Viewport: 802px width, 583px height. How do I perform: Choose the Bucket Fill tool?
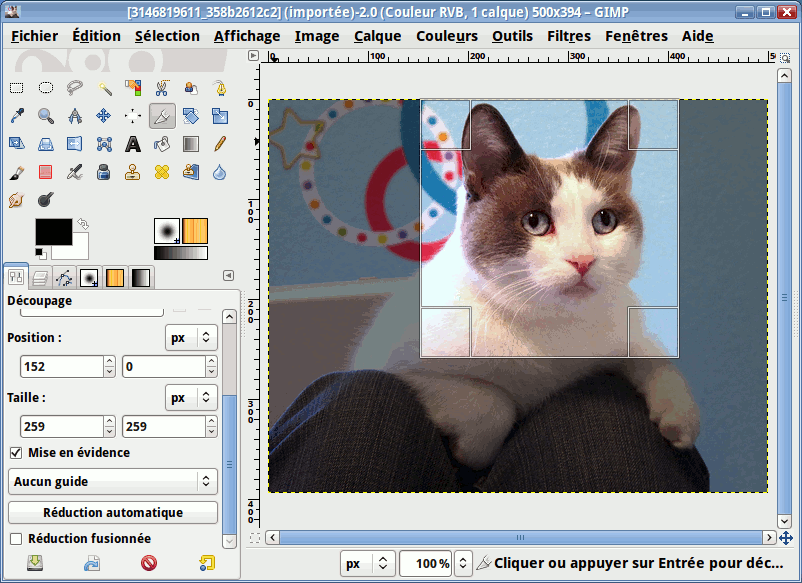(162, 144)
